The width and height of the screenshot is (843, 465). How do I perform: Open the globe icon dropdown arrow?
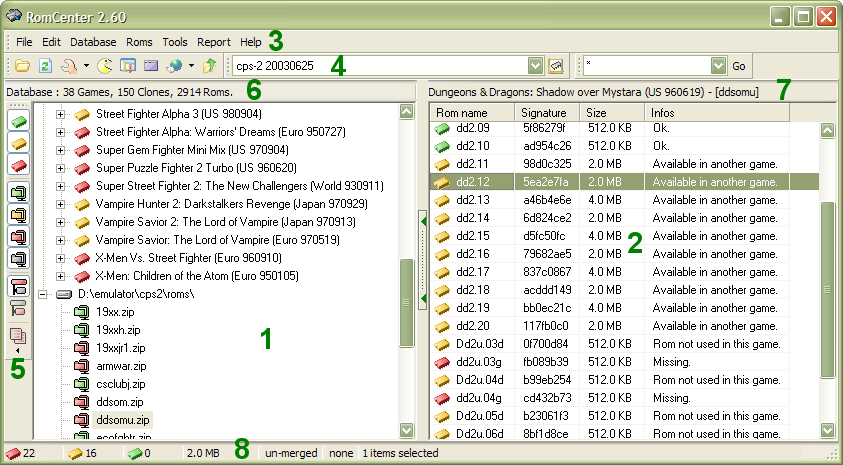coord(191,66)
